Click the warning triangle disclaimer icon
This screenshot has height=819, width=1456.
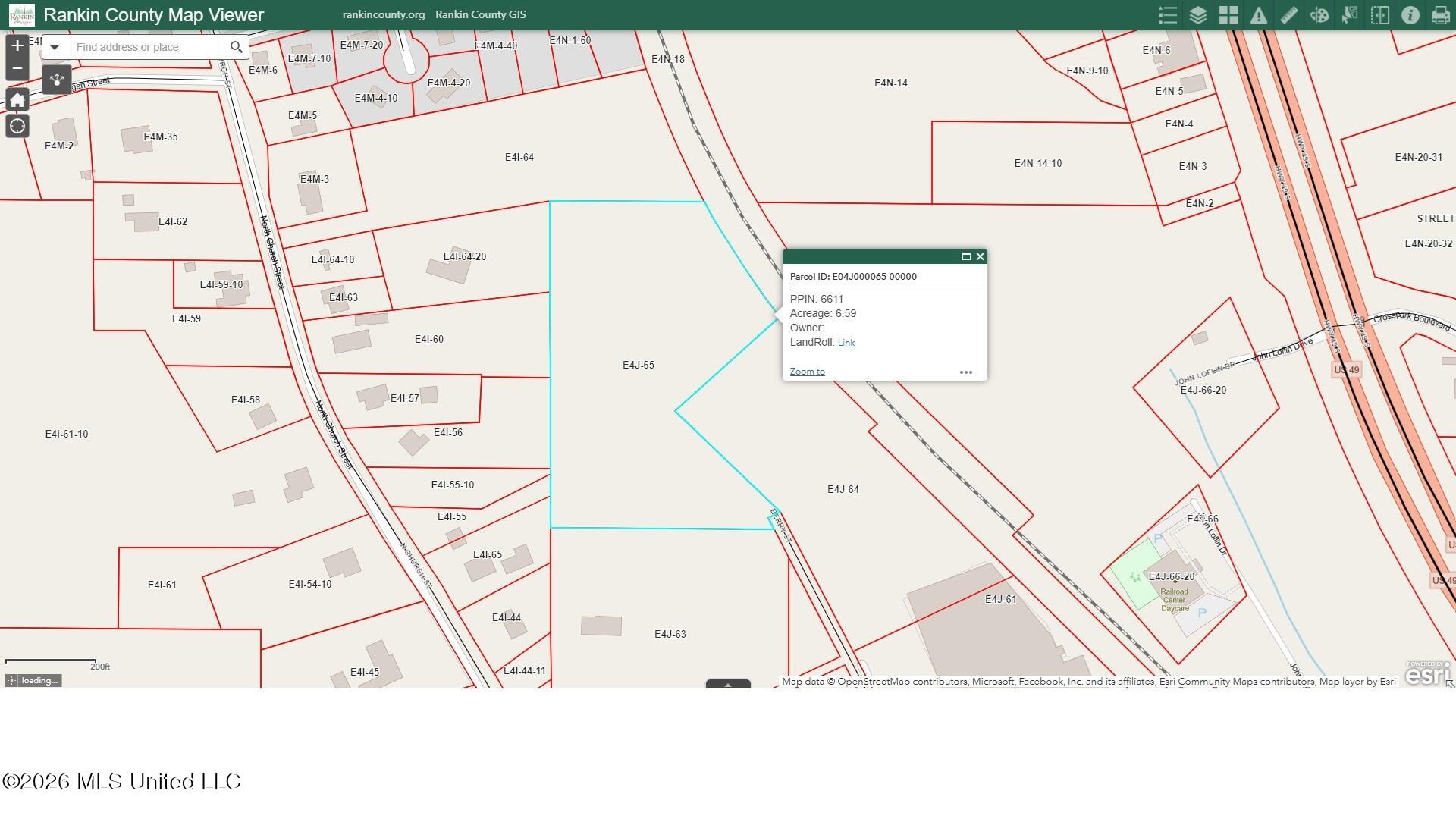point(1259,15)
